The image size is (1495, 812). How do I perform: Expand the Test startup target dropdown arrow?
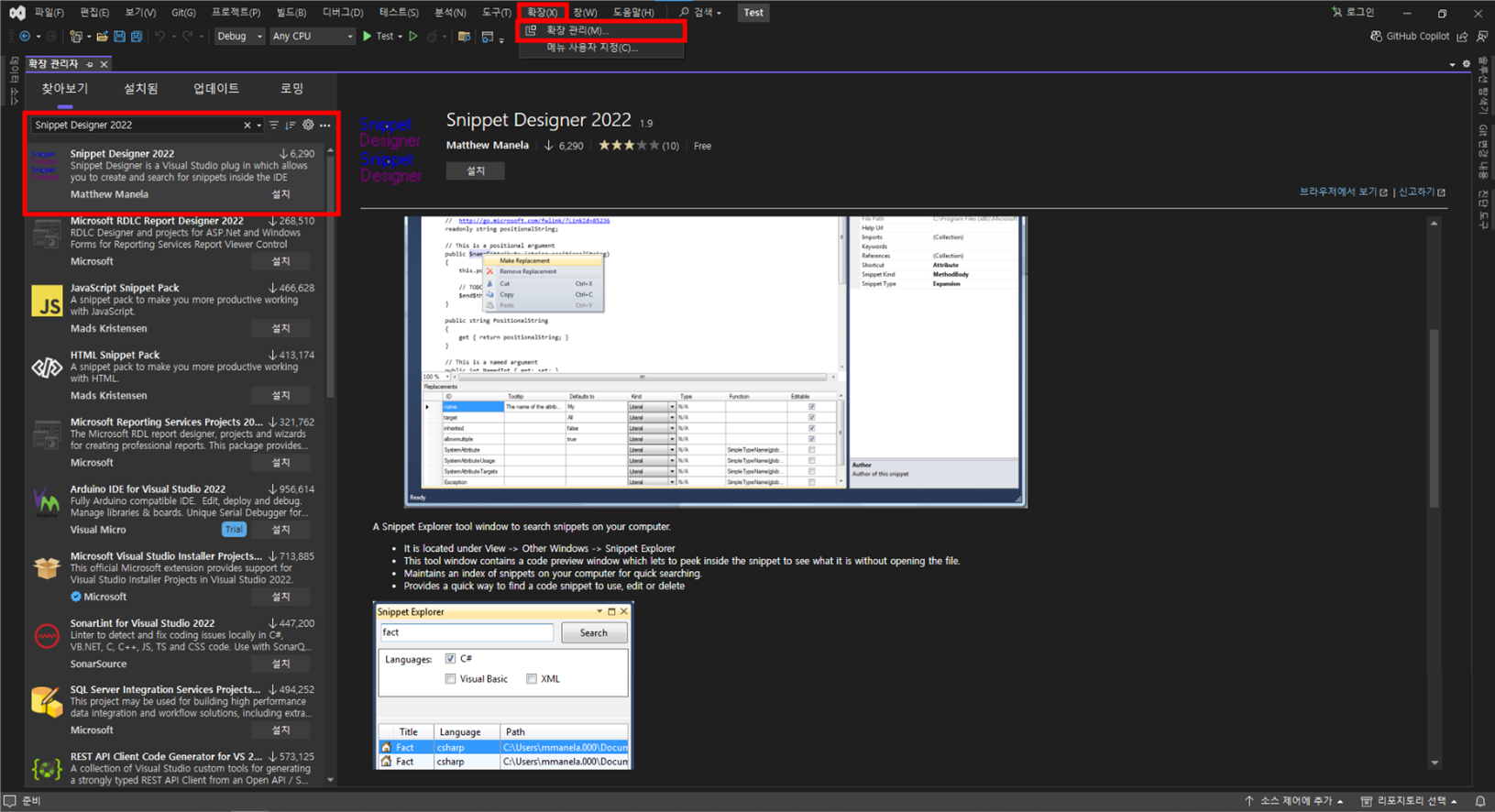401,37
